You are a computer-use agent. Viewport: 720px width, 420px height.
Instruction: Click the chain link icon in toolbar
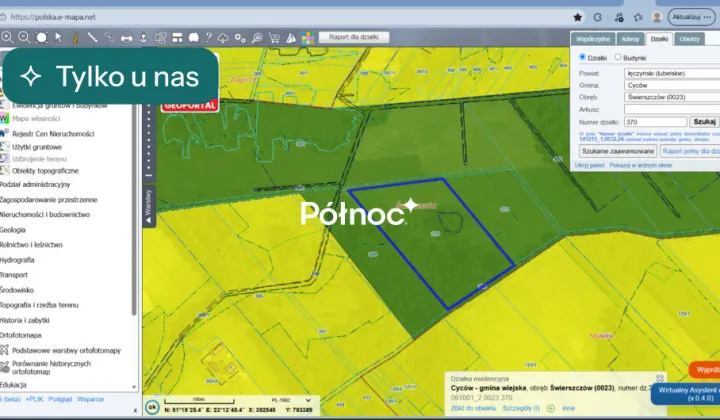pos(109,38)
